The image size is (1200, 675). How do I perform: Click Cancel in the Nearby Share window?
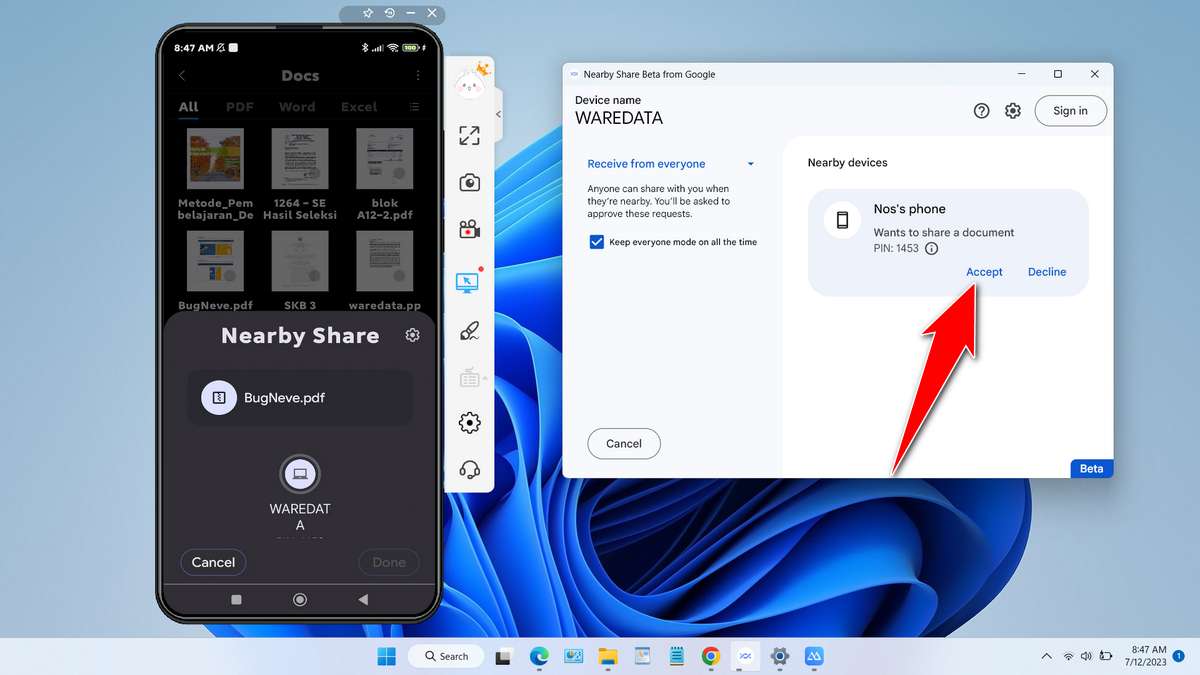click(623, 443)
